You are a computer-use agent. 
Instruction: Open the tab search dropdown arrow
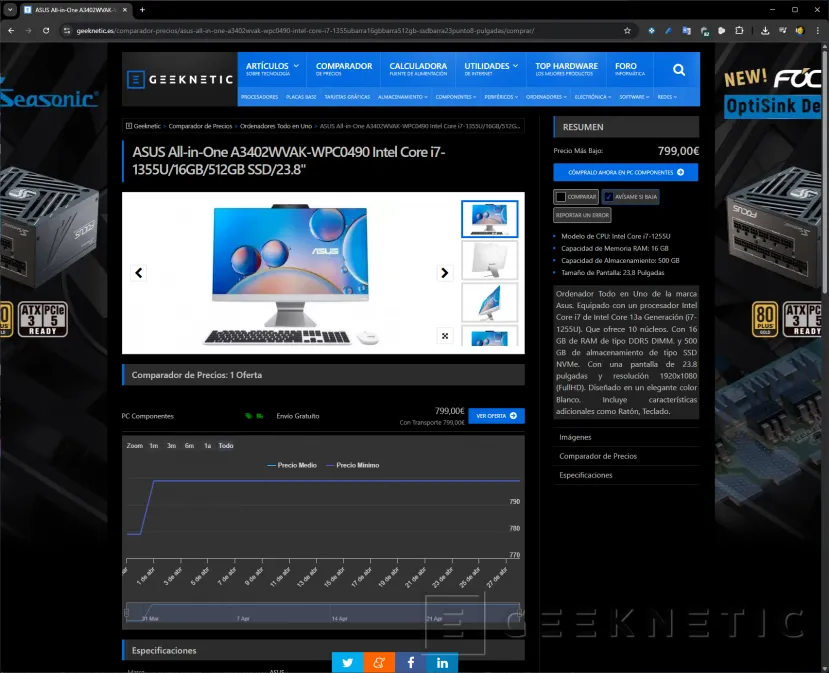10,10
